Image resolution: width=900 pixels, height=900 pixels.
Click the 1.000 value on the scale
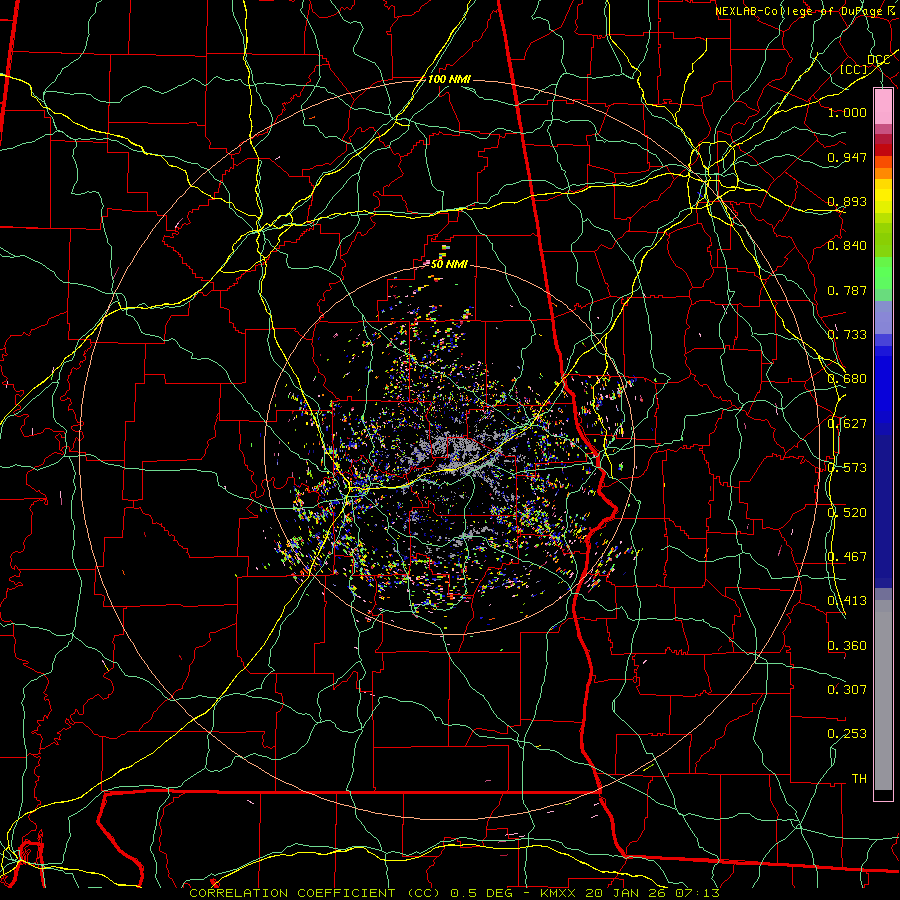[847, 112]
